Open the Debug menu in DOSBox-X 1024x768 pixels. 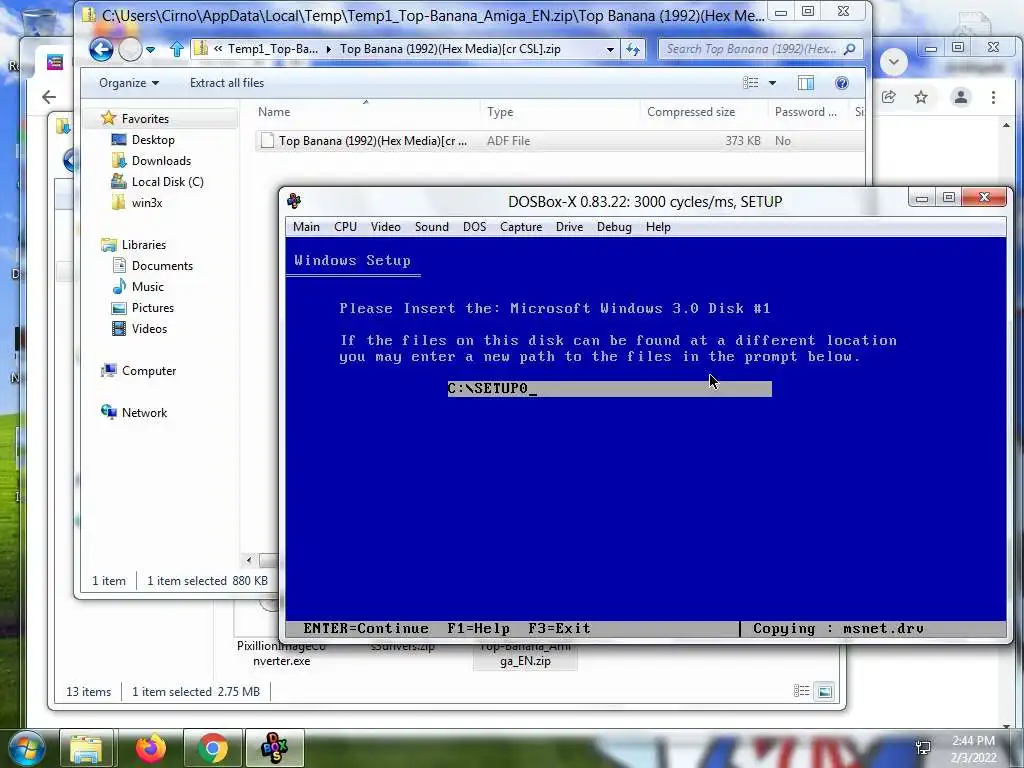[614, 227]
